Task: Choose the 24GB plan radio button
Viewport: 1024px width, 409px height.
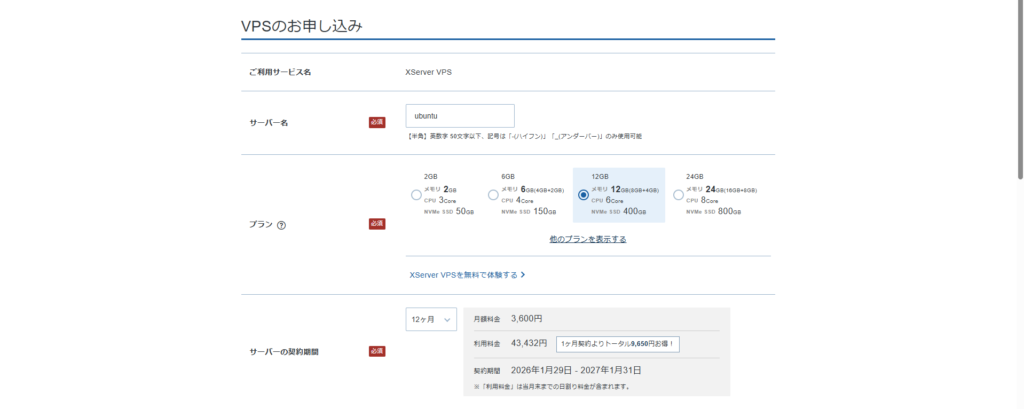Action: point(679,195)
